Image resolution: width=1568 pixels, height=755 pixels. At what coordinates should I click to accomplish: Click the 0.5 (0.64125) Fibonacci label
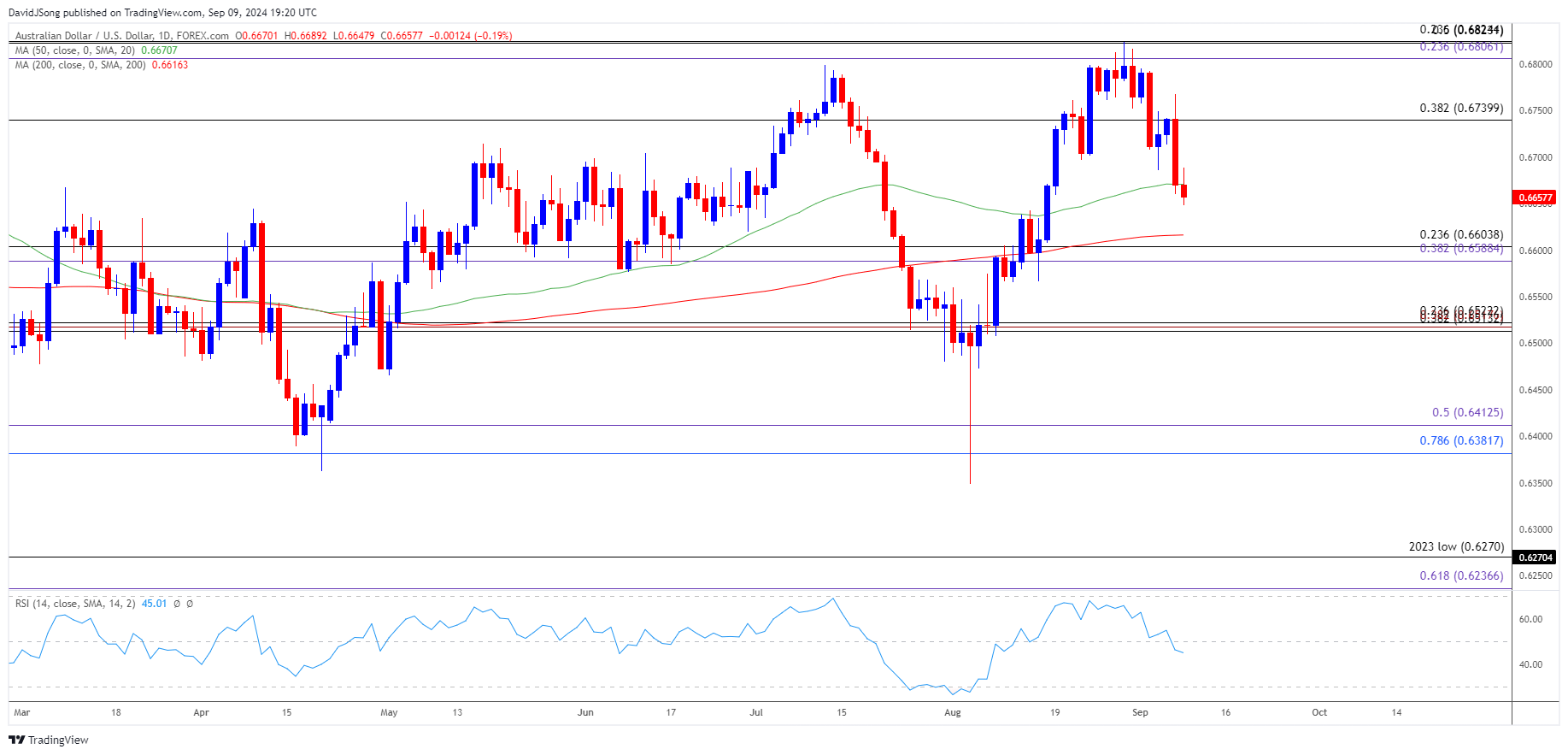coord(1468,413)
